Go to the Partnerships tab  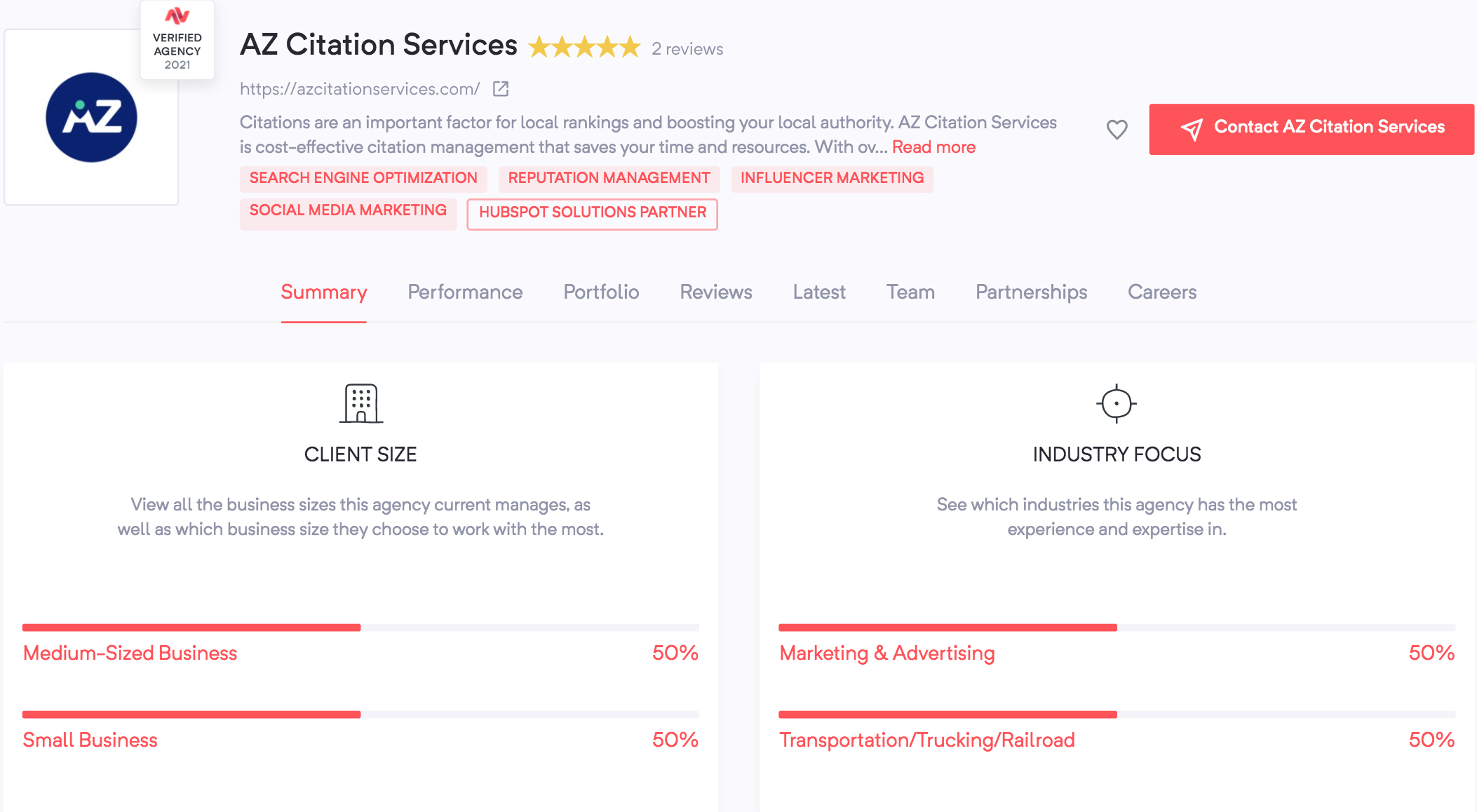(x=1031, y=292)
